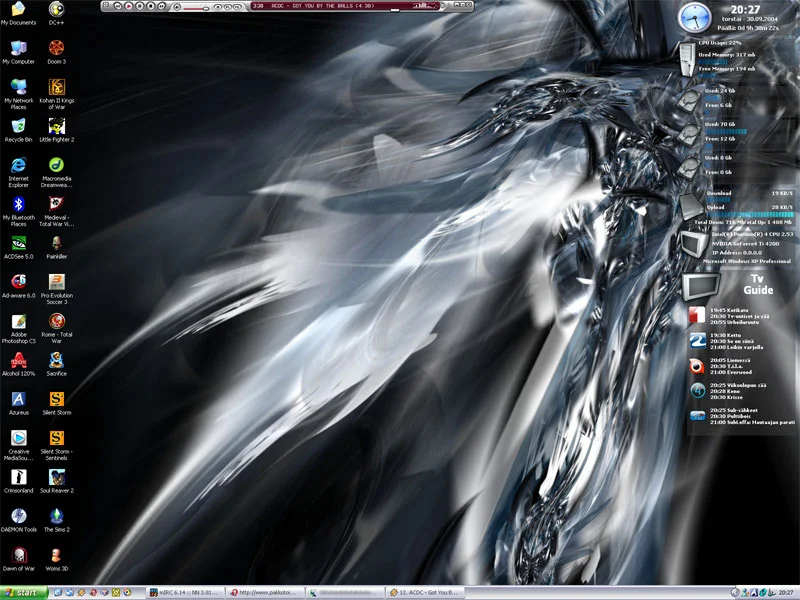Image resolution: width=800 pixels, height=600 pixels.
Task: Switch to the mIRC taskbar window
Action: [x=184, y=593]
